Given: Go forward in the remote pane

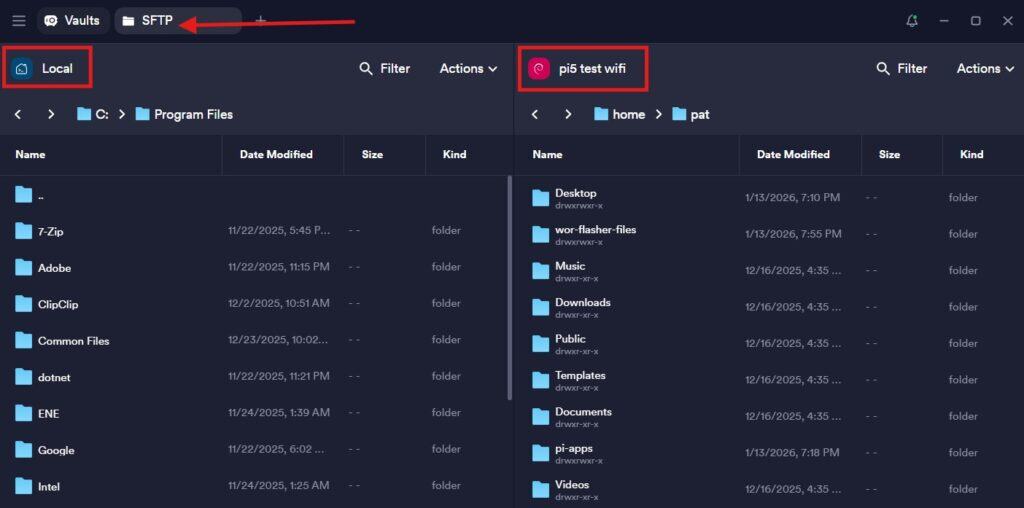Looking at the screenshot, I should point(568,114).
